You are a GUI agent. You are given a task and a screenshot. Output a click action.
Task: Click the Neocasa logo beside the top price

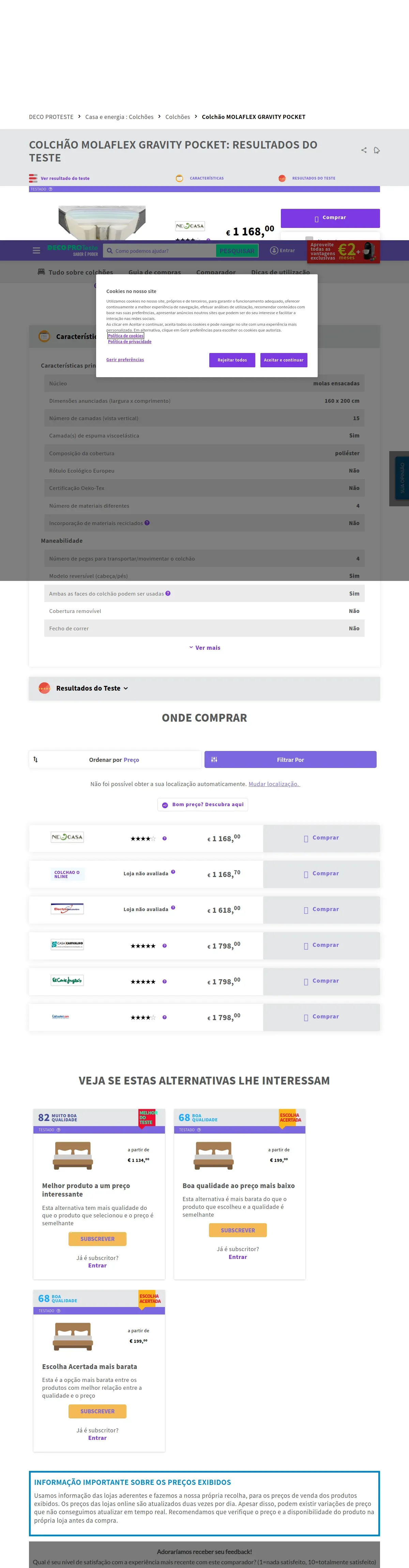(190, 226)
